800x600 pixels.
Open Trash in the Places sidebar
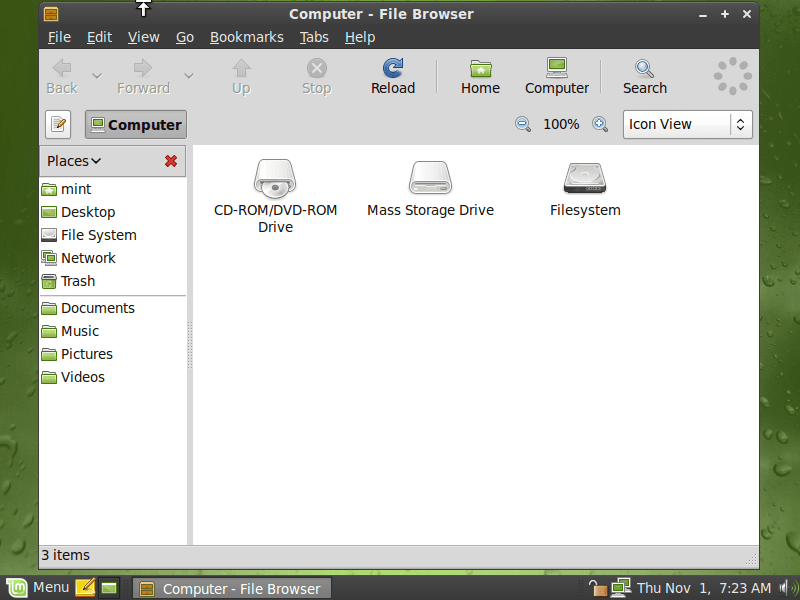[x=113, y=281]
